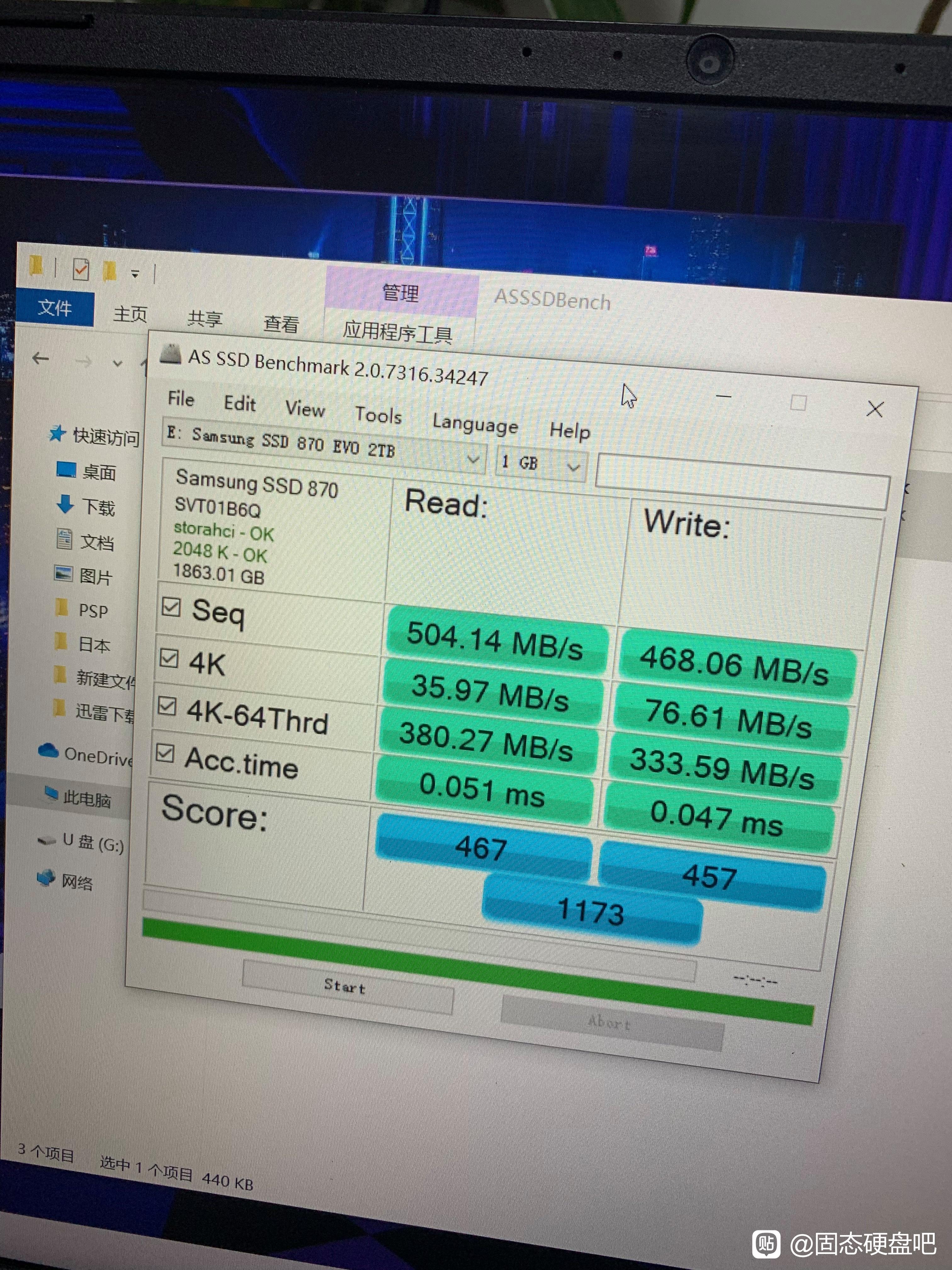The width and height of the screenshot is (952, 1270).
Task: Click the Start benchmark button
Action: 348,987
